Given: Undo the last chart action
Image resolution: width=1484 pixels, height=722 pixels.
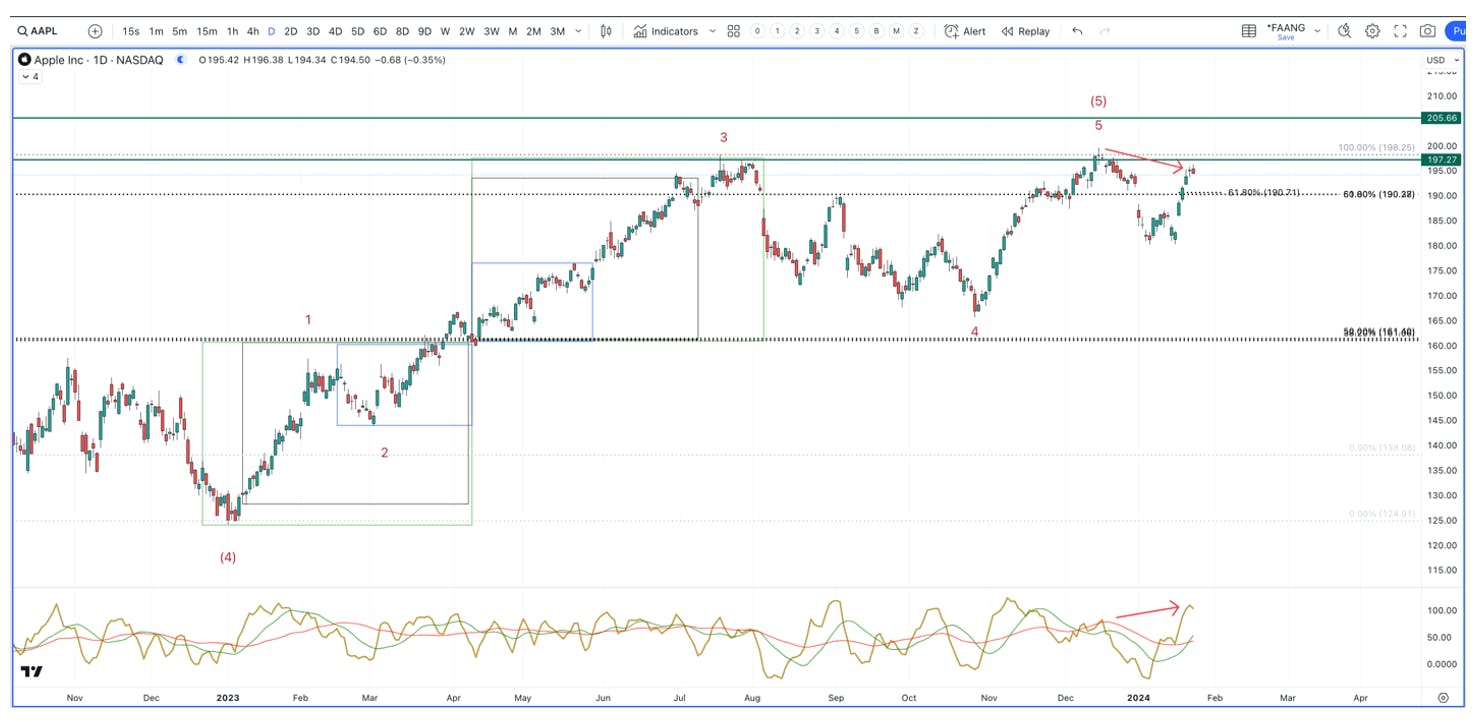Looking at the screenshot, I should click(1077, 31).
